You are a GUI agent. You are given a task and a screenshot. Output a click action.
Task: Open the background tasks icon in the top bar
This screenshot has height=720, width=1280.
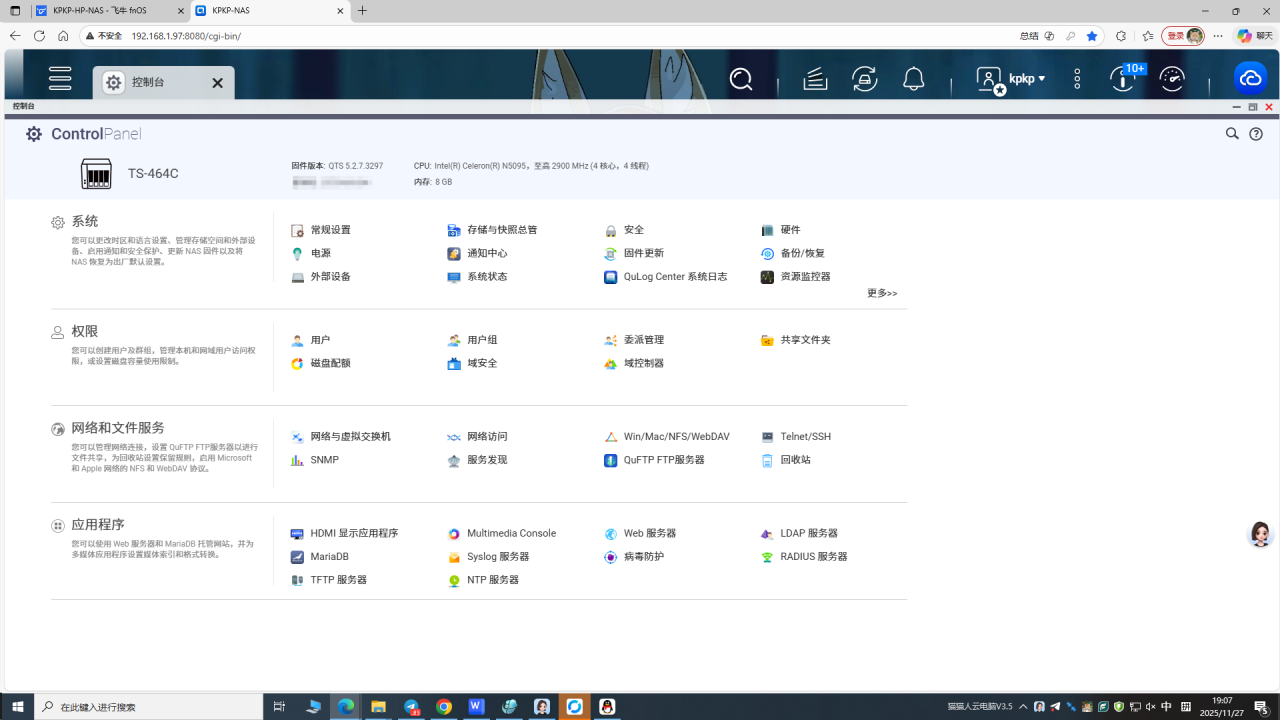click(x=864, y=78)
